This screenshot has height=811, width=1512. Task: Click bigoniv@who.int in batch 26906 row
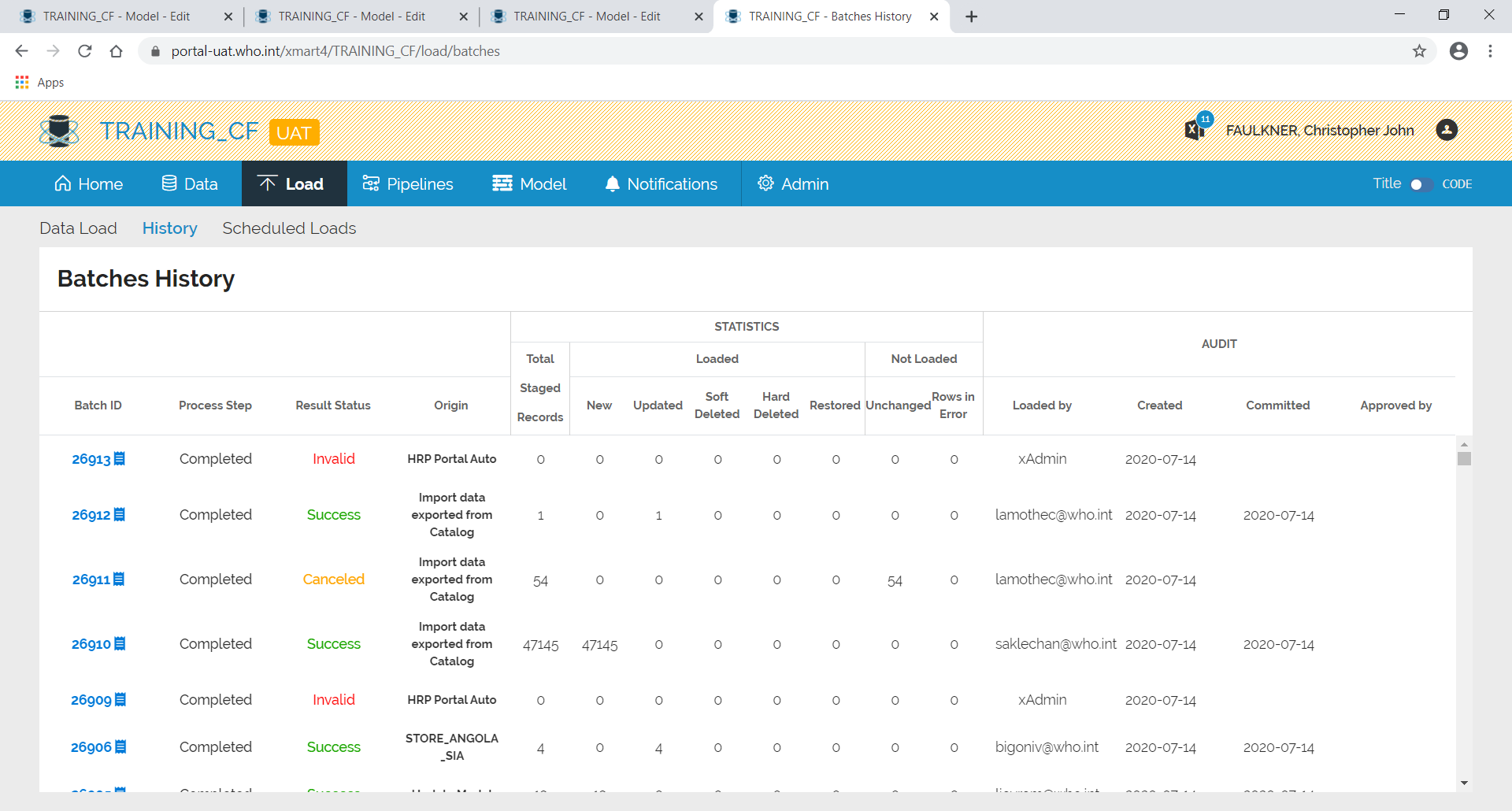[x=1047, y=746]
